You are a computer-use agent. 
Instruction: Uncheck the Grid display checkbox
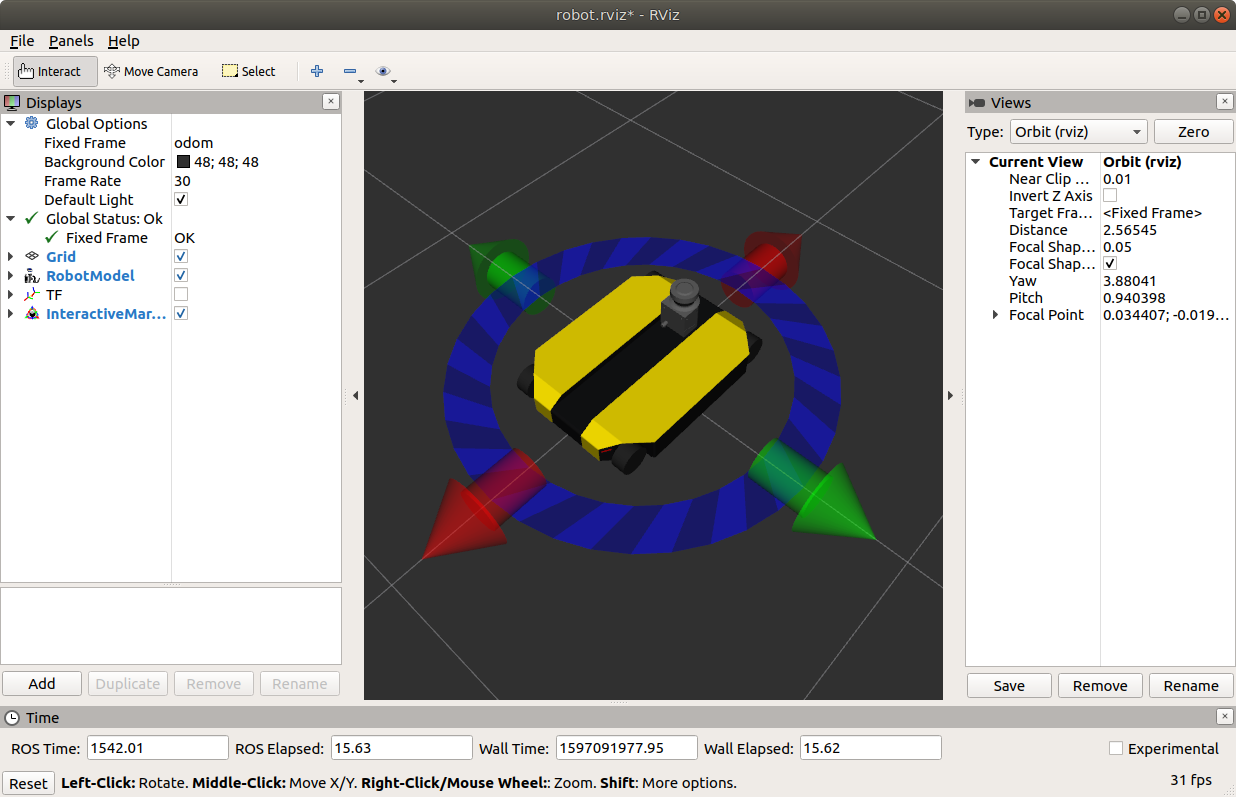coord(181,257)
